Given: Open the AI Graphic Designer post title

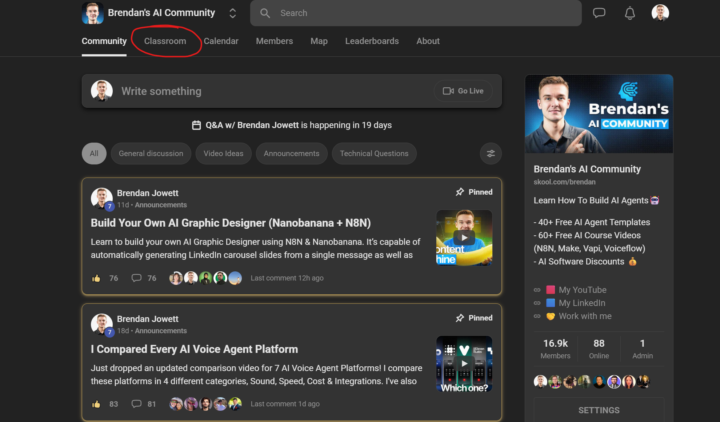Looking at the screenshot, I should pos(231,223).
